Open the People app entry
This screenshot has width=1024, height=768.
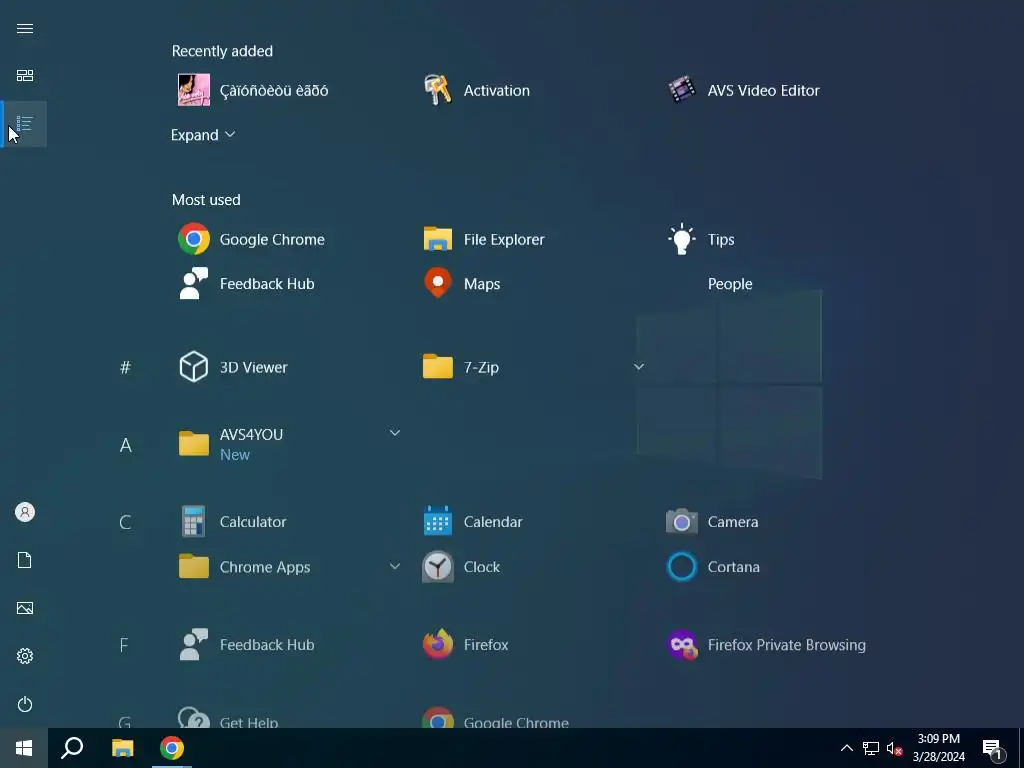point(730,283)
